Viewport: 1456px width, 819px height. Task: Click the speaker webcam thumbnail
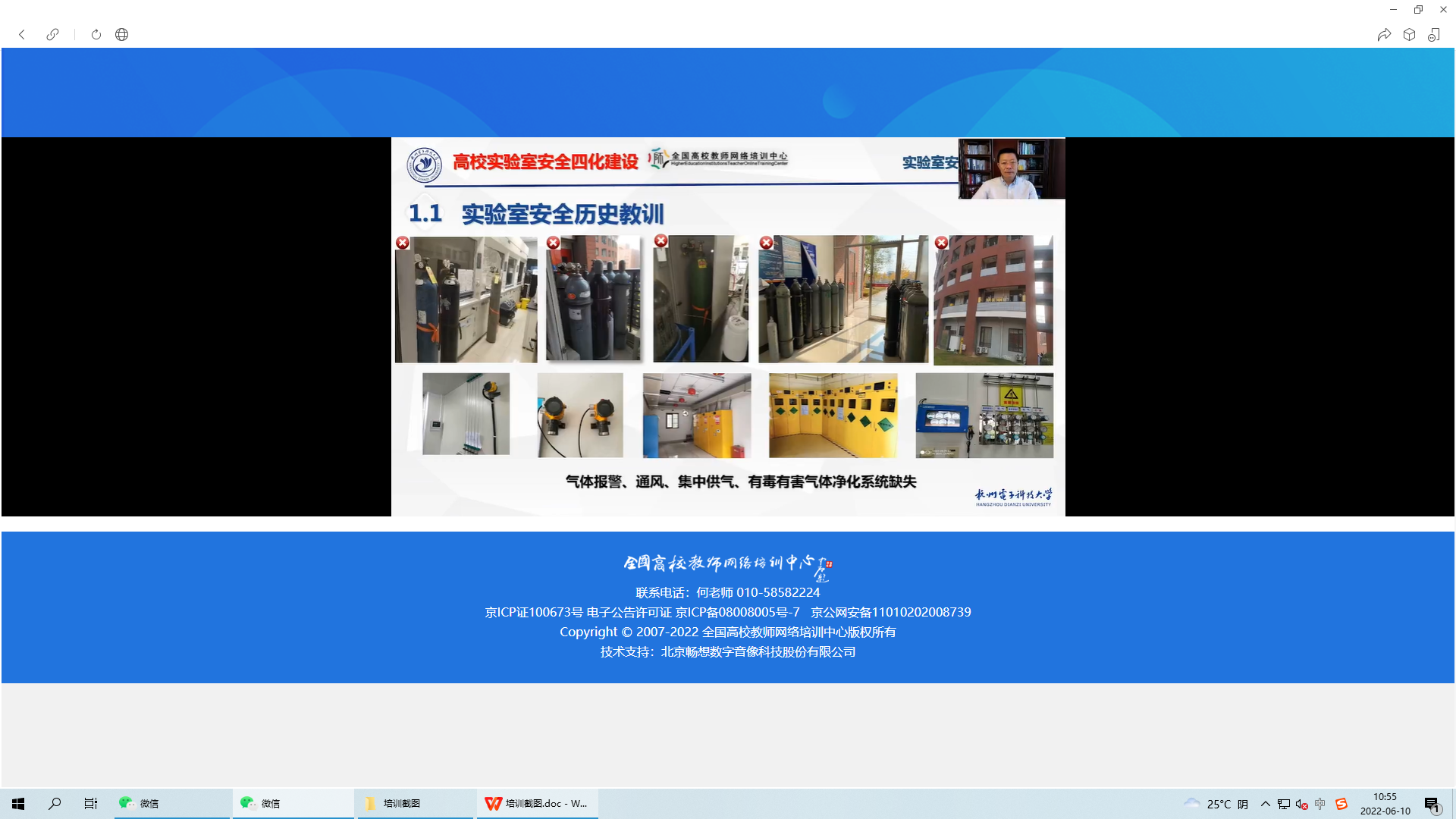click(1012, 168)
